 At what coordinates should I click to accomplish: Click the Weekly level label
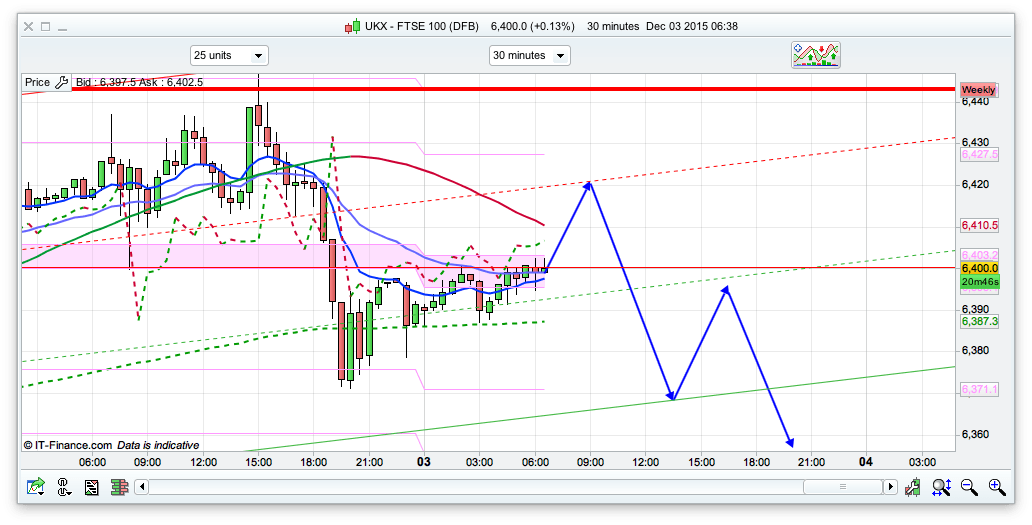pos(978,89)
